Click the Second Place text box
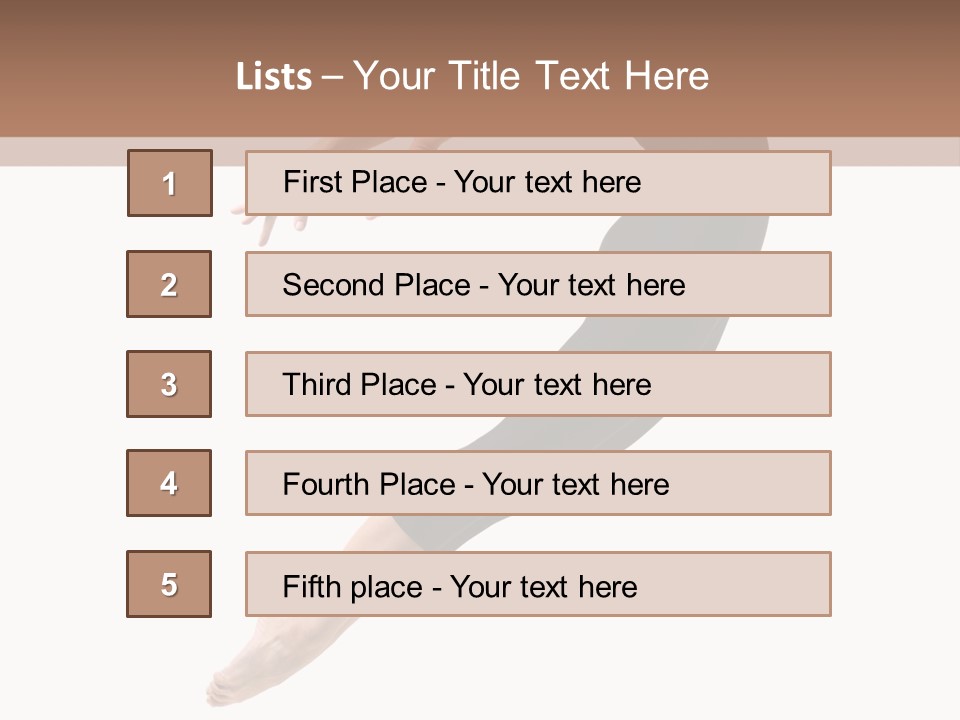 point(538,284)
